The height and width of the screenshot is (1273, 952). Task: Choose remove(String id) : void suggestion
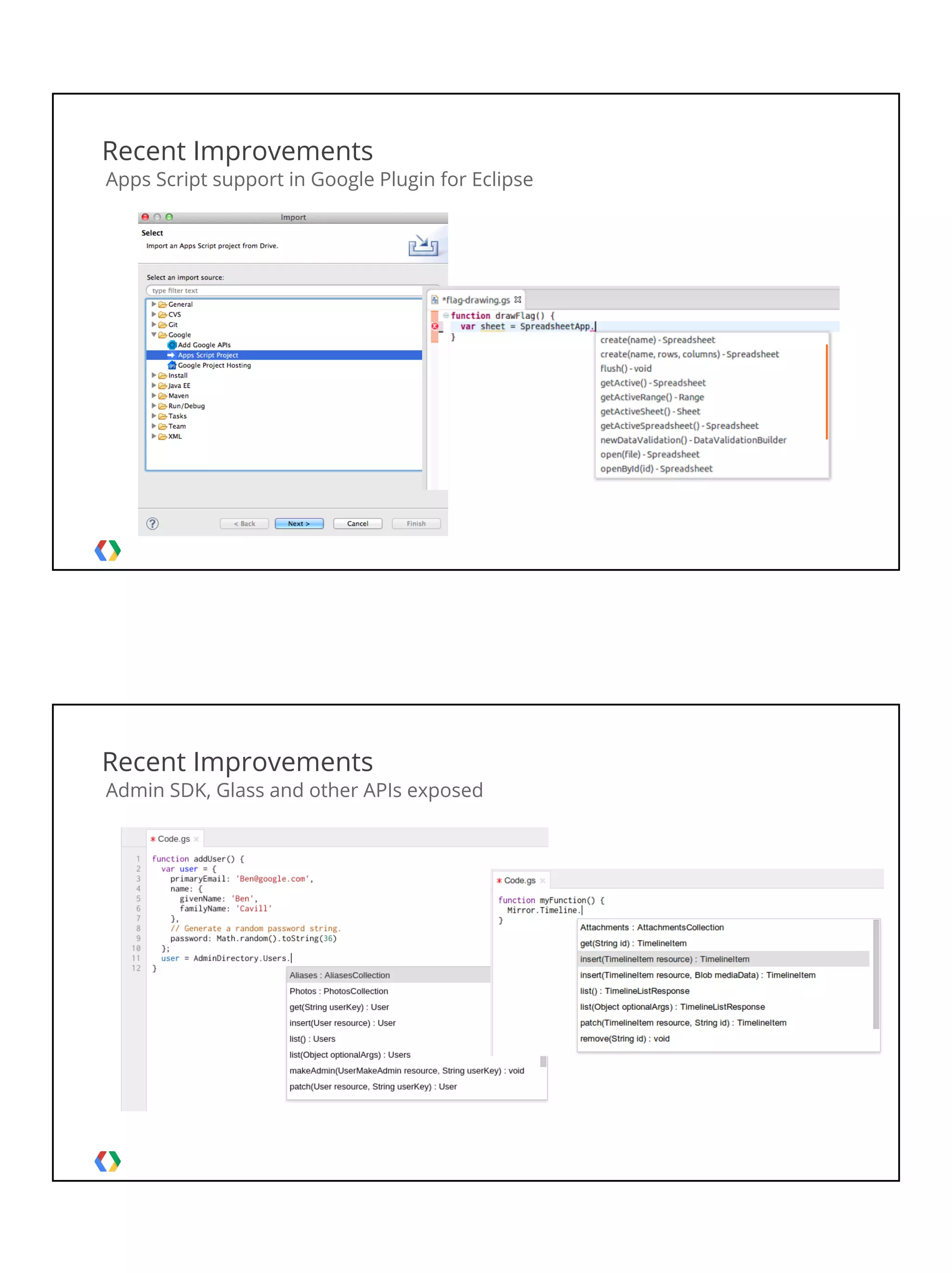tap(625, 1039)
